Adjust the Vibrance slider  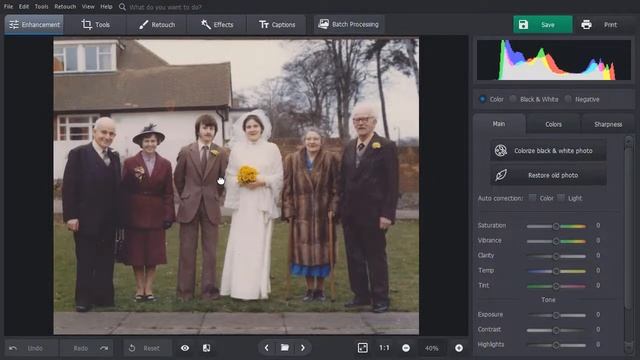(x=556, y=241)
